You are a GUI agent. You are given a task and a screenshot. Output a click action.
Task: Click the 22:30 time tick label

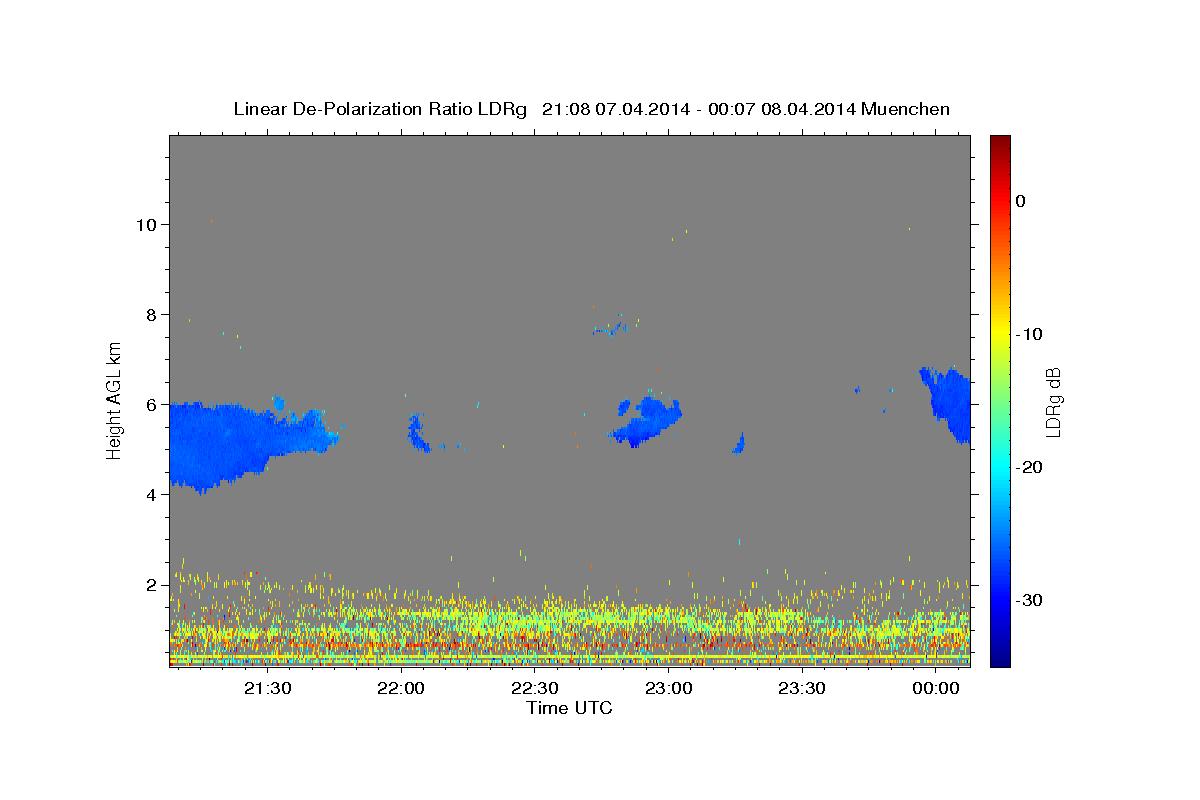[535, 688]
